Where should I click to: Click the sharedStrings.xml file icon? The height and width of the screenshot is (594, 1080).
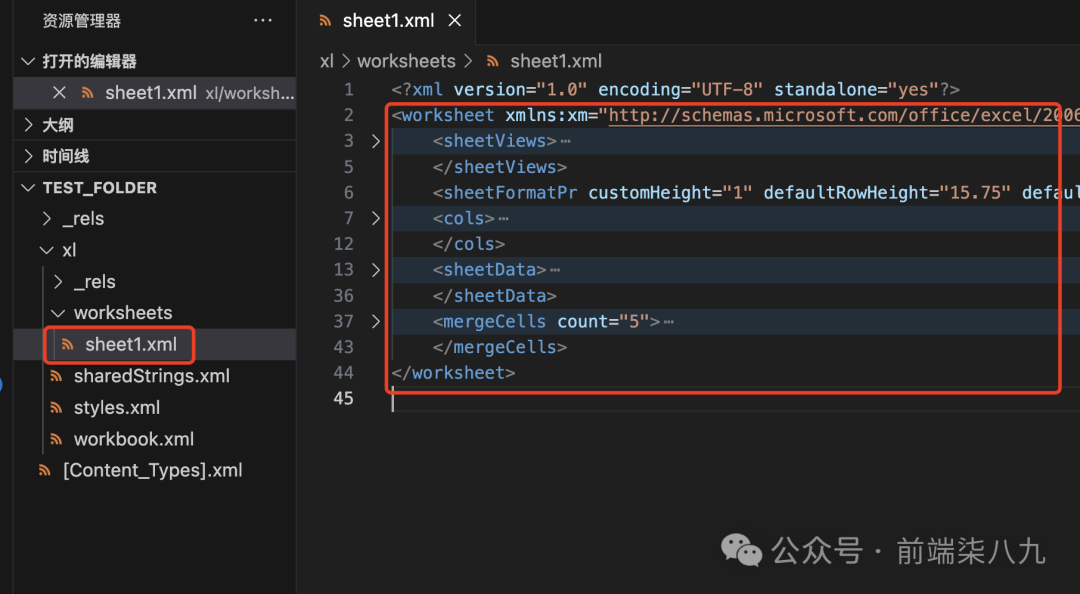(57, 377)
